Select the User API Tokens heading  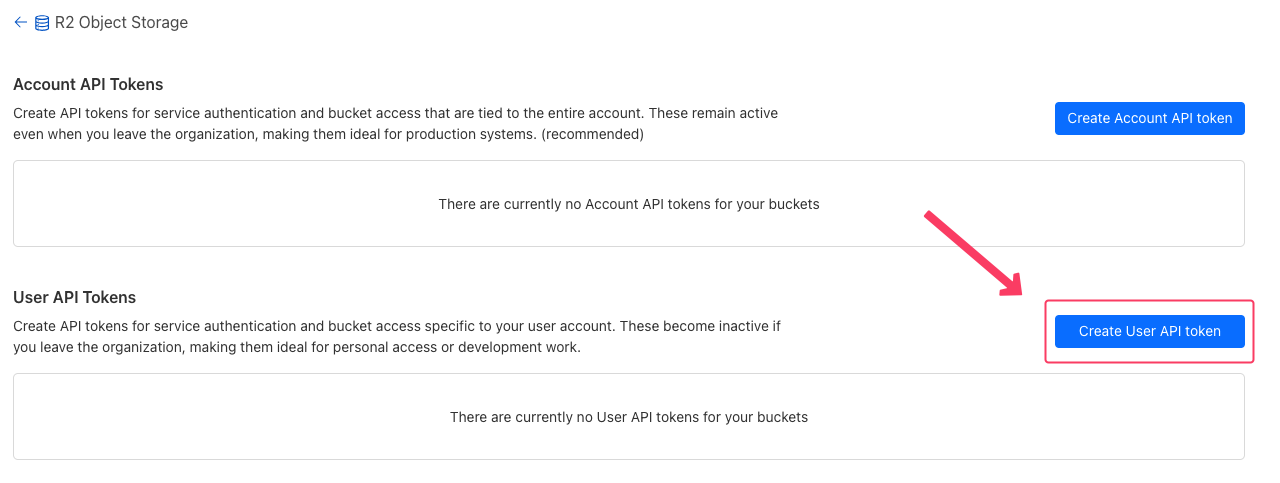coord(74,297)
